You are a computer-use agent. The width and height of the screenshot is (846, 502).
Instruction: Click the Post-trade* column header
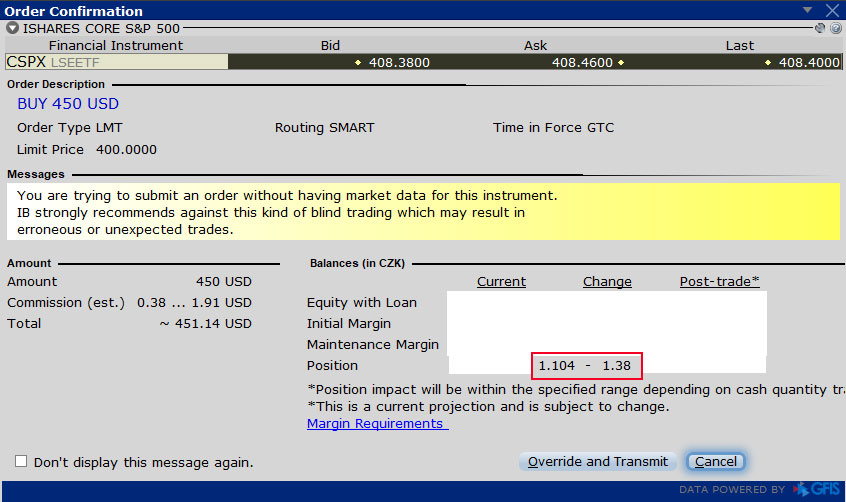(720, 282)
